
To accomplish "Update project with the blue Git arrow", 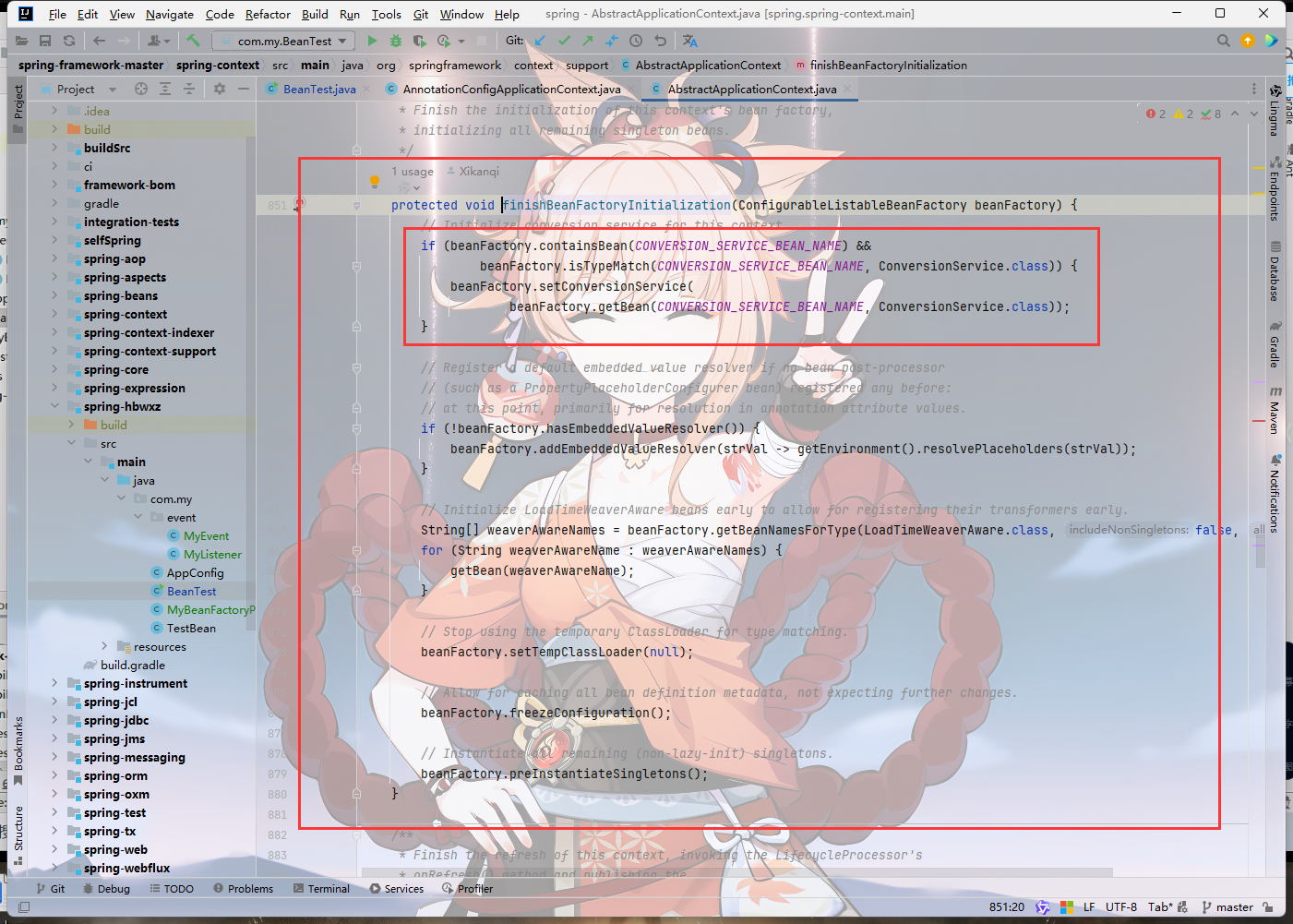I will (540, 41).
